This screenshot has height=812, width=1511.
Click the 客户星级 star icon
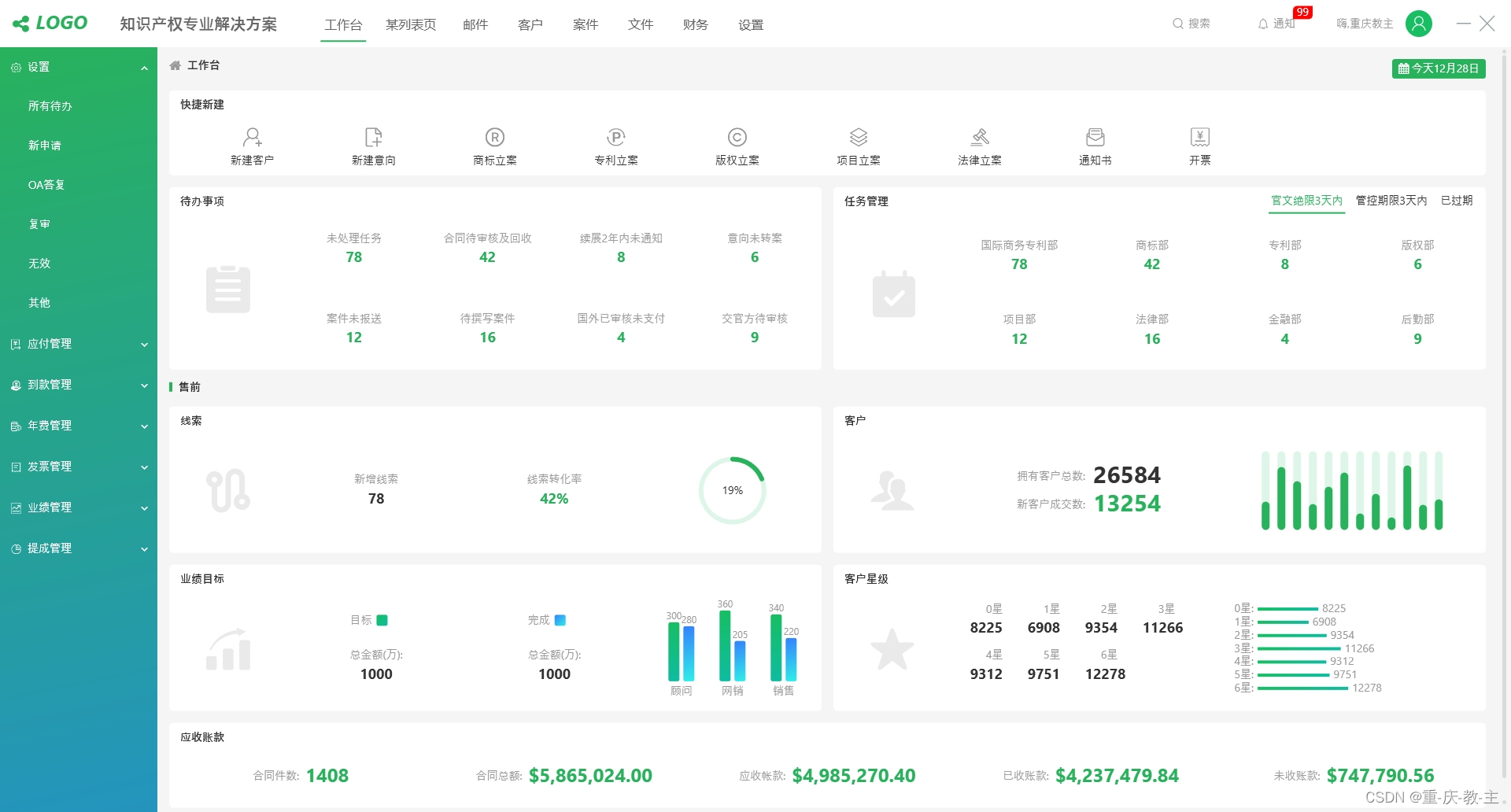click(x=892, y=649)
